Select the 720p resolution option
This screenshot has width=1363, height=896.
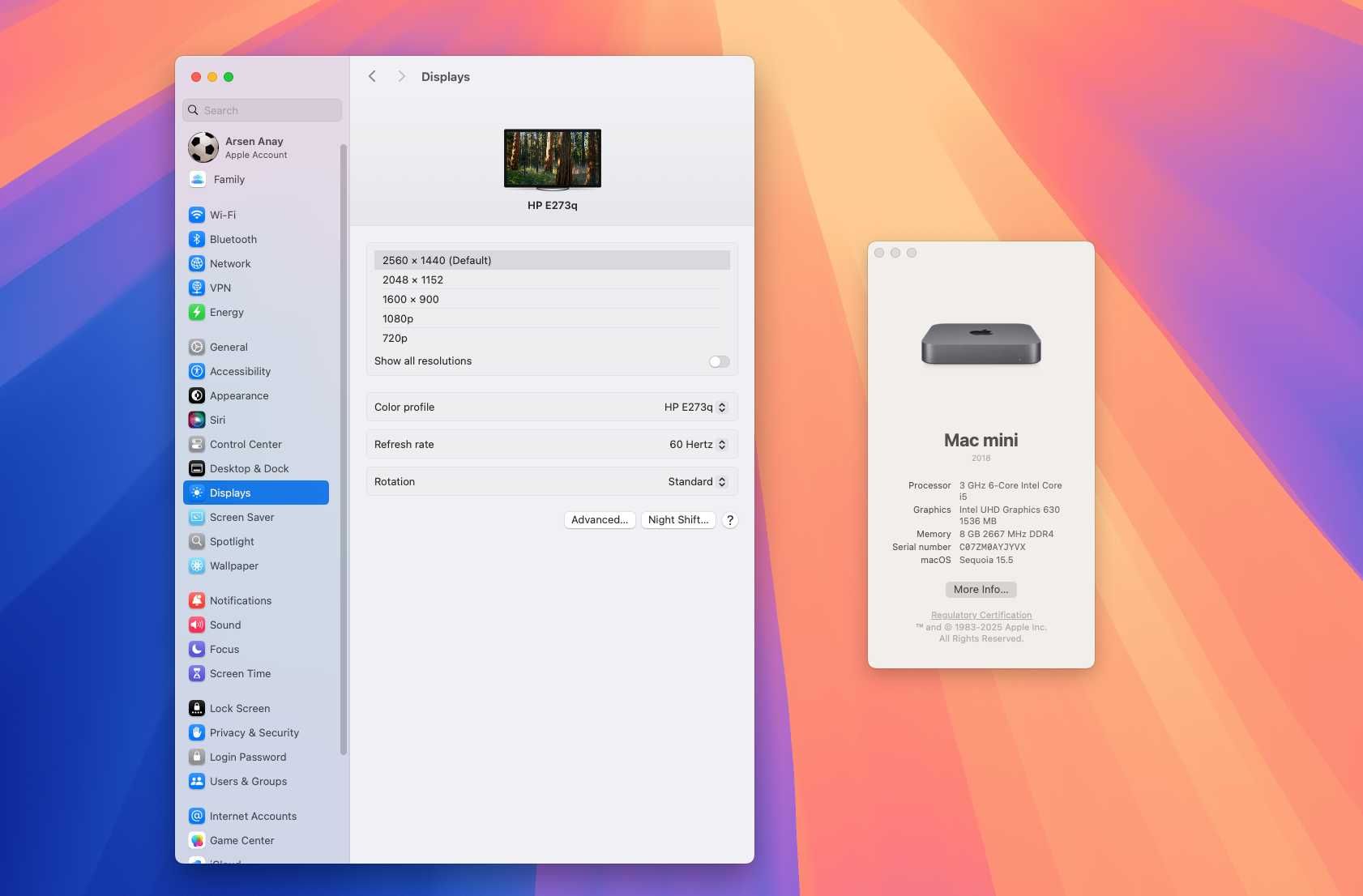552,338
